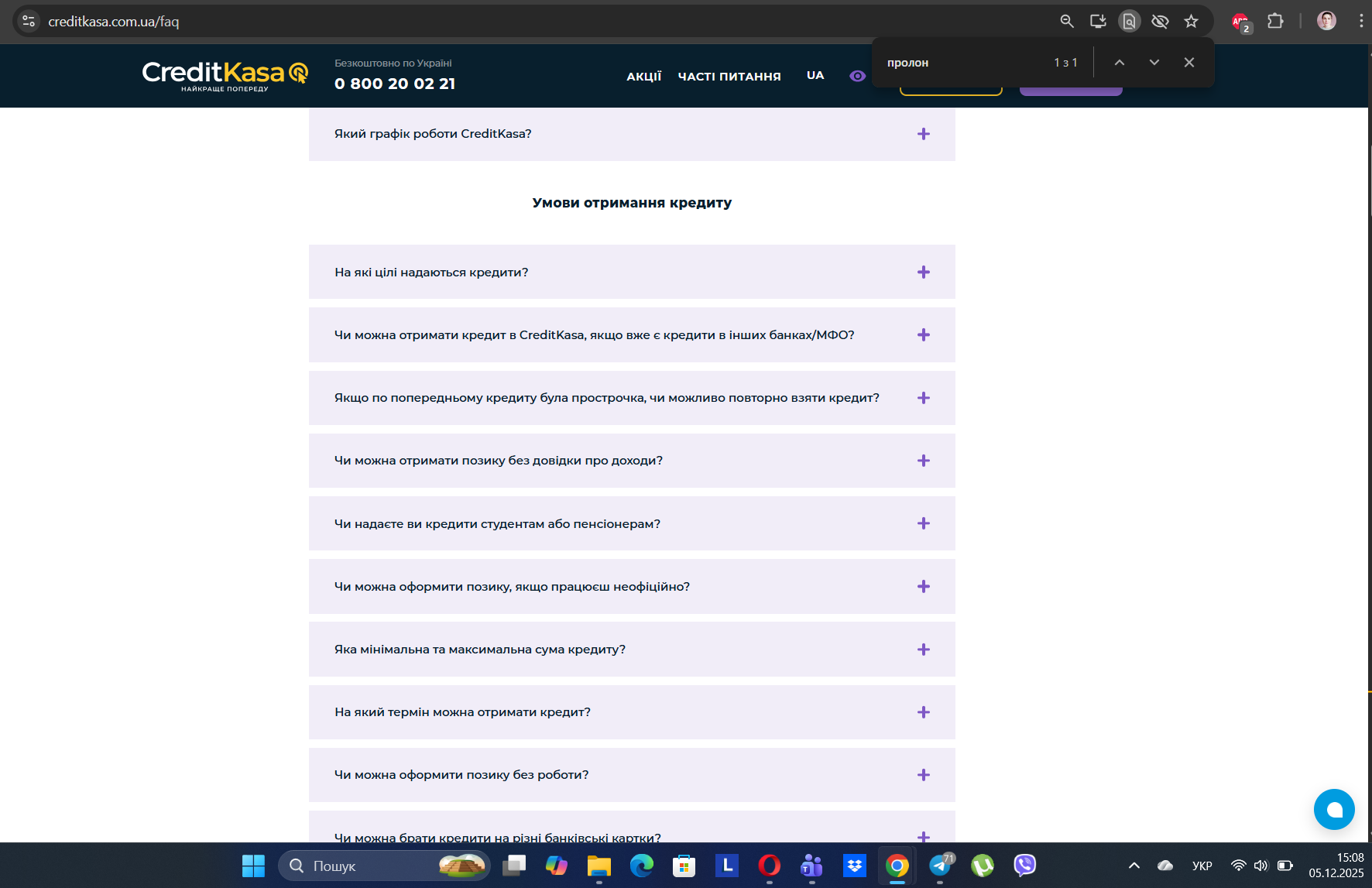1372x888 pixels.
Task: Open Microsoft Edge from the taskbar
Action: pyautogui.click(x=642, y=866)
